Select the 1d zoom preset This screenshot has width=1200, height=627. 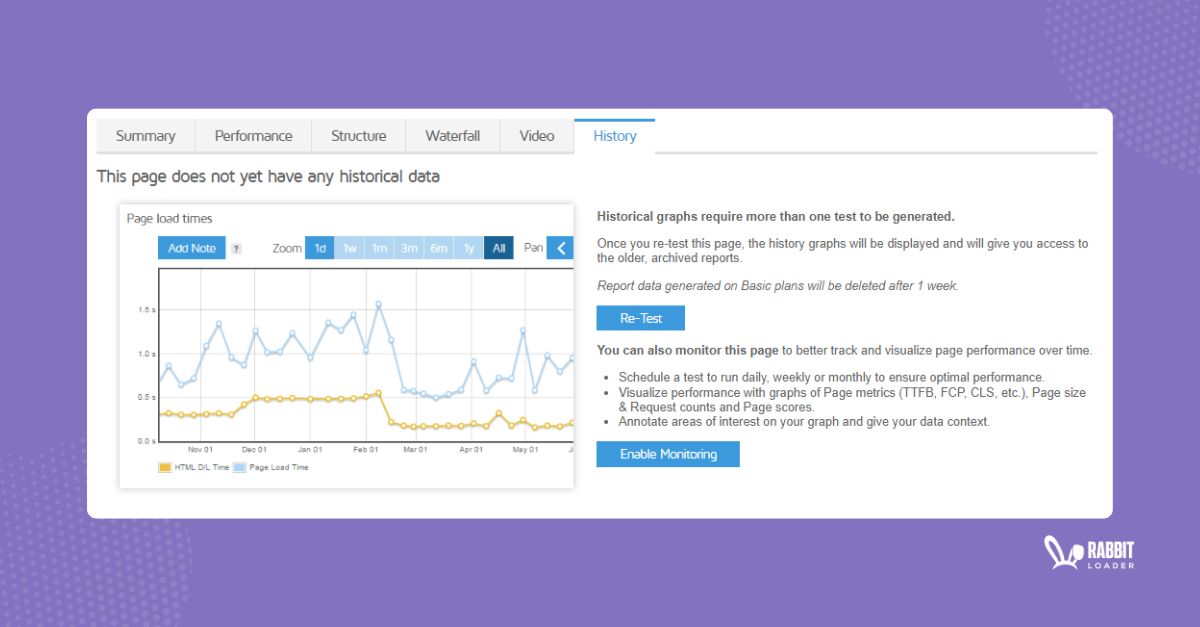pyautogui.click(x=320, y=248)
